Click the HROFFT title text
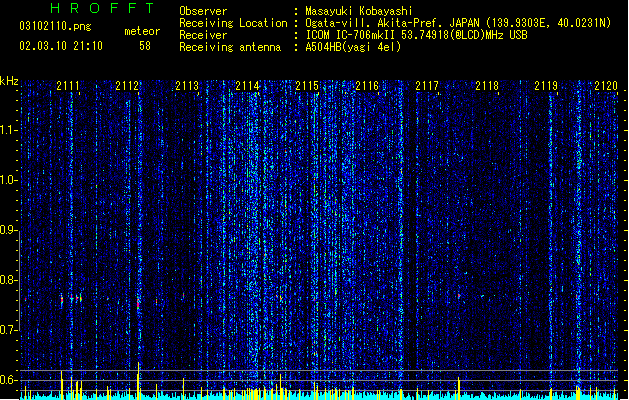Viewport: 629px width, 400px height. tap(102, 8)
